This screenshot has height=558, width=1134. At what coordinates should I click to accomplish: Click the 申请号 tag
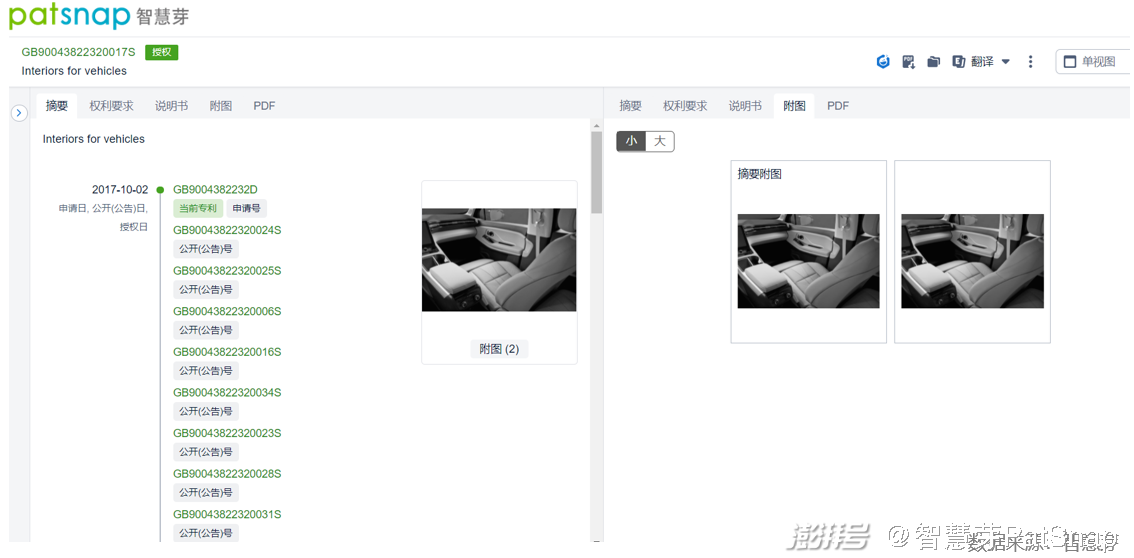[247, 208]
